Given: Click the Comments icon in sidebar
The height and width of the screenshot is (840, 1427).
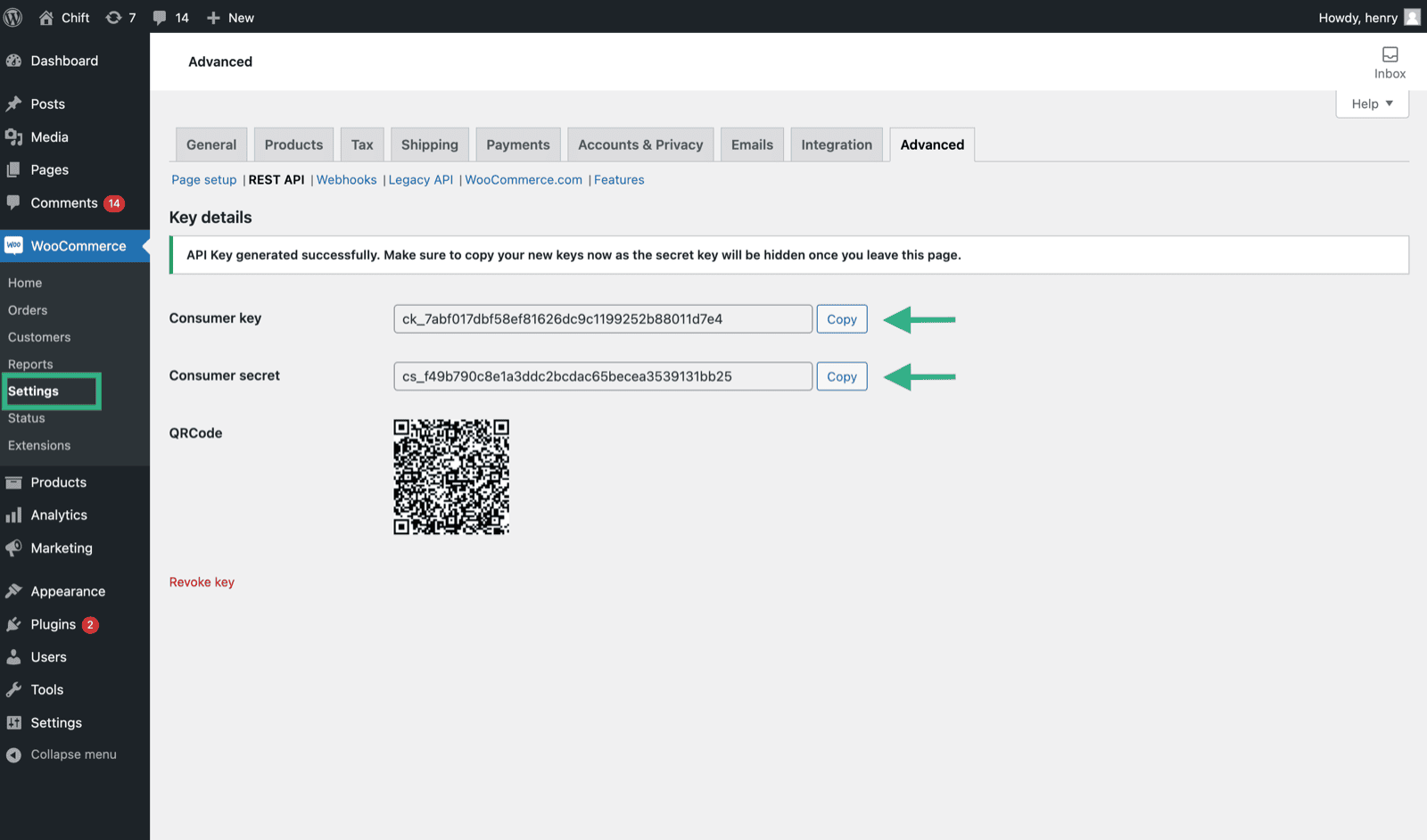Looking at the screenshot, I should (x=13, y=202).
